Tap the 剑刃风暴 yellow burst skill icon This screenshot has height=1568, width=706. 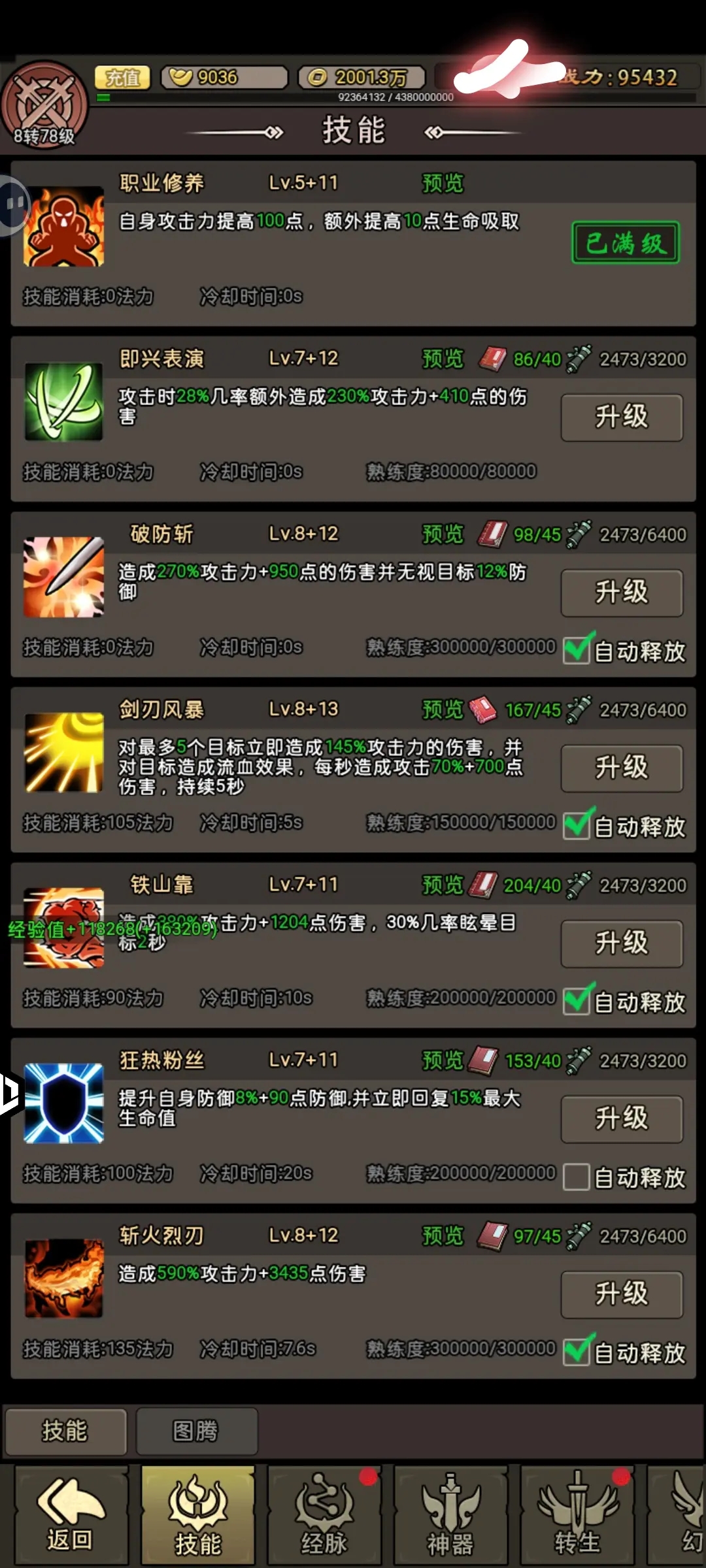[x=63, y=753]
